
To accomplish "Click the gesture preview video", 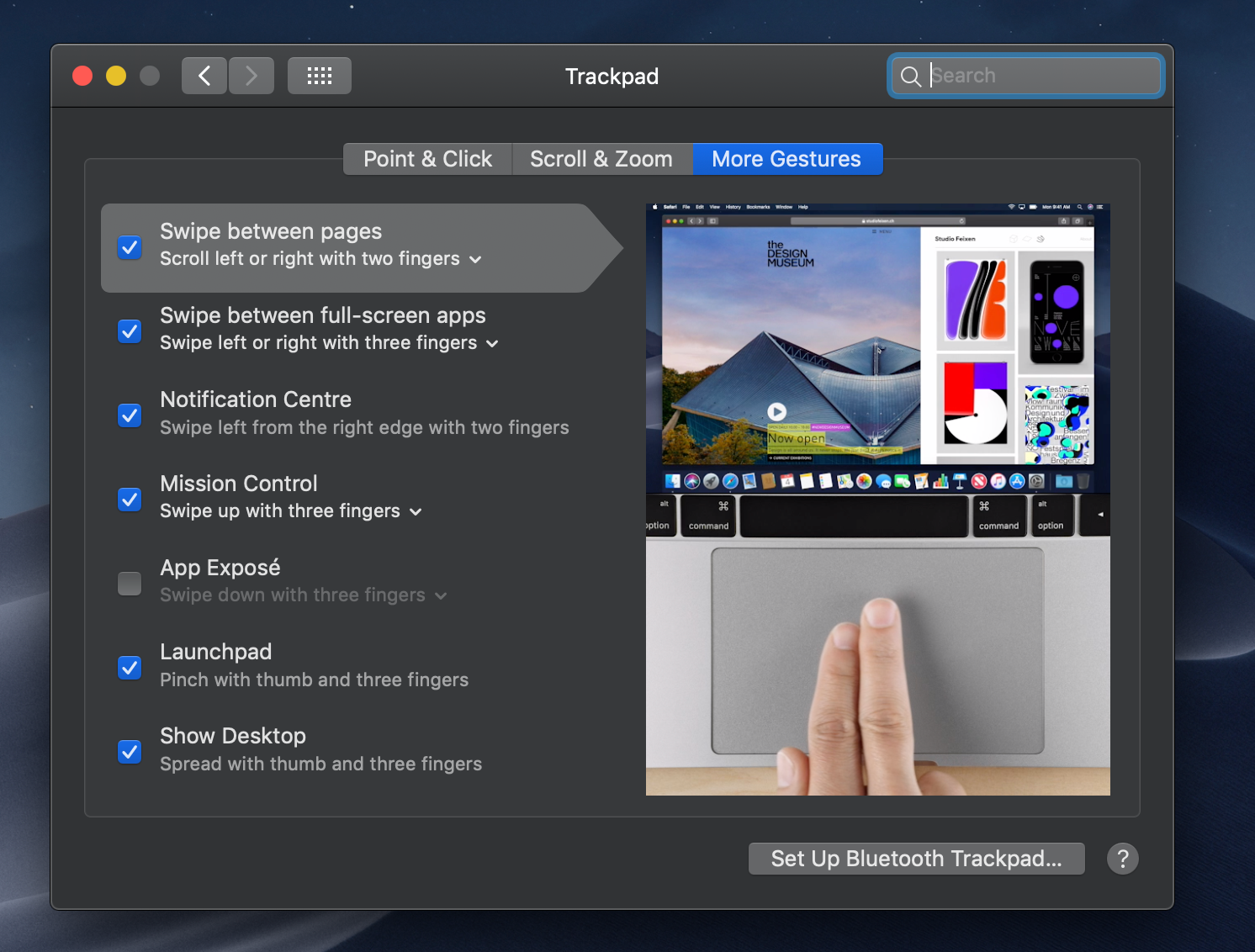I will [878, 500].
